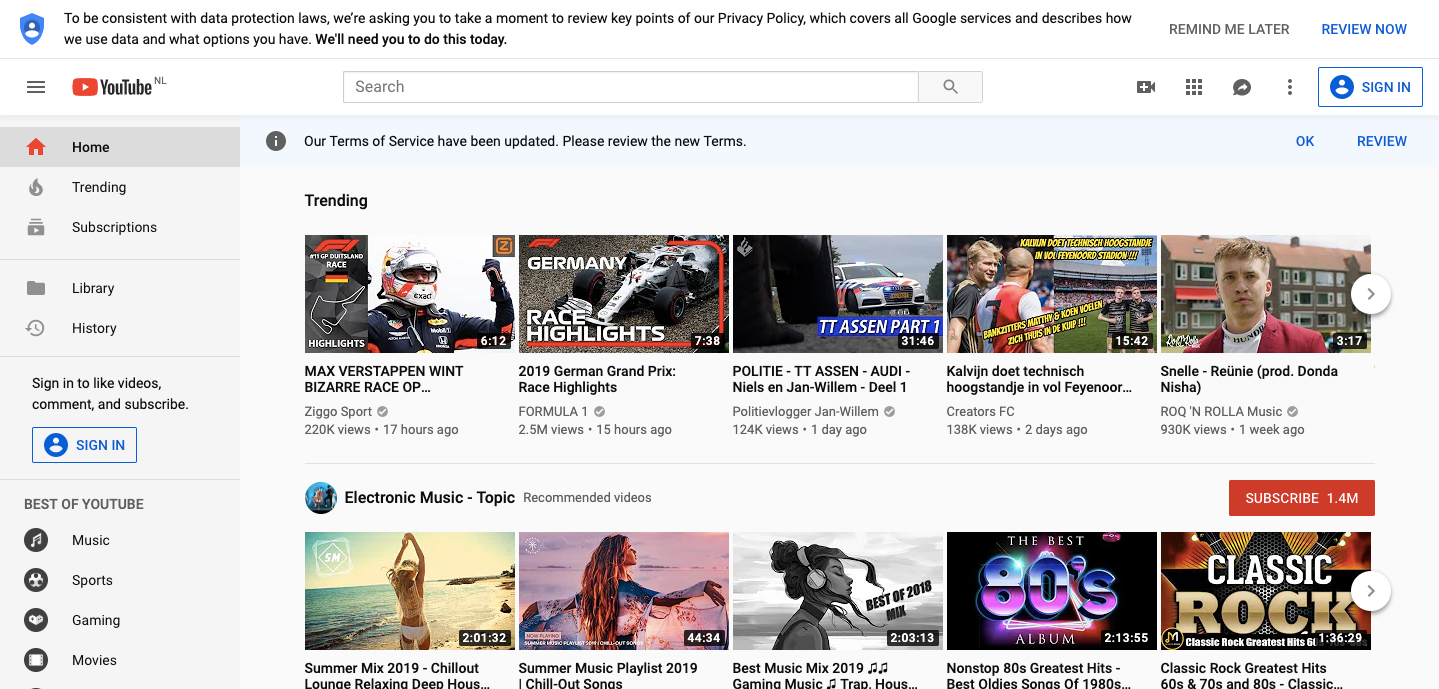Click the Trending section heading

pyautogui.click(x=336, y=200)
